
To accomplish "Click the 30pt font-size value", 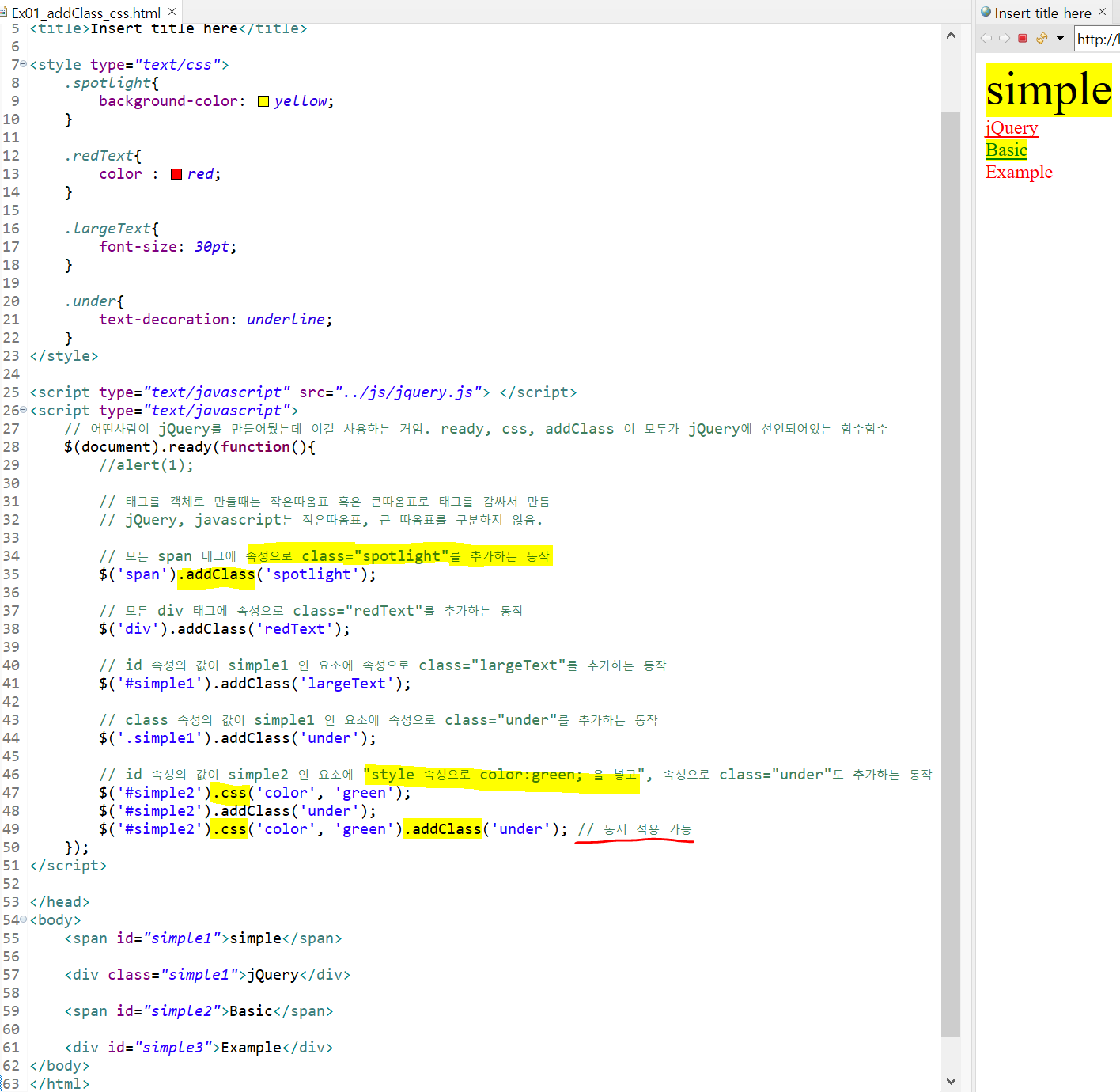I will click(x=212, y=247).
